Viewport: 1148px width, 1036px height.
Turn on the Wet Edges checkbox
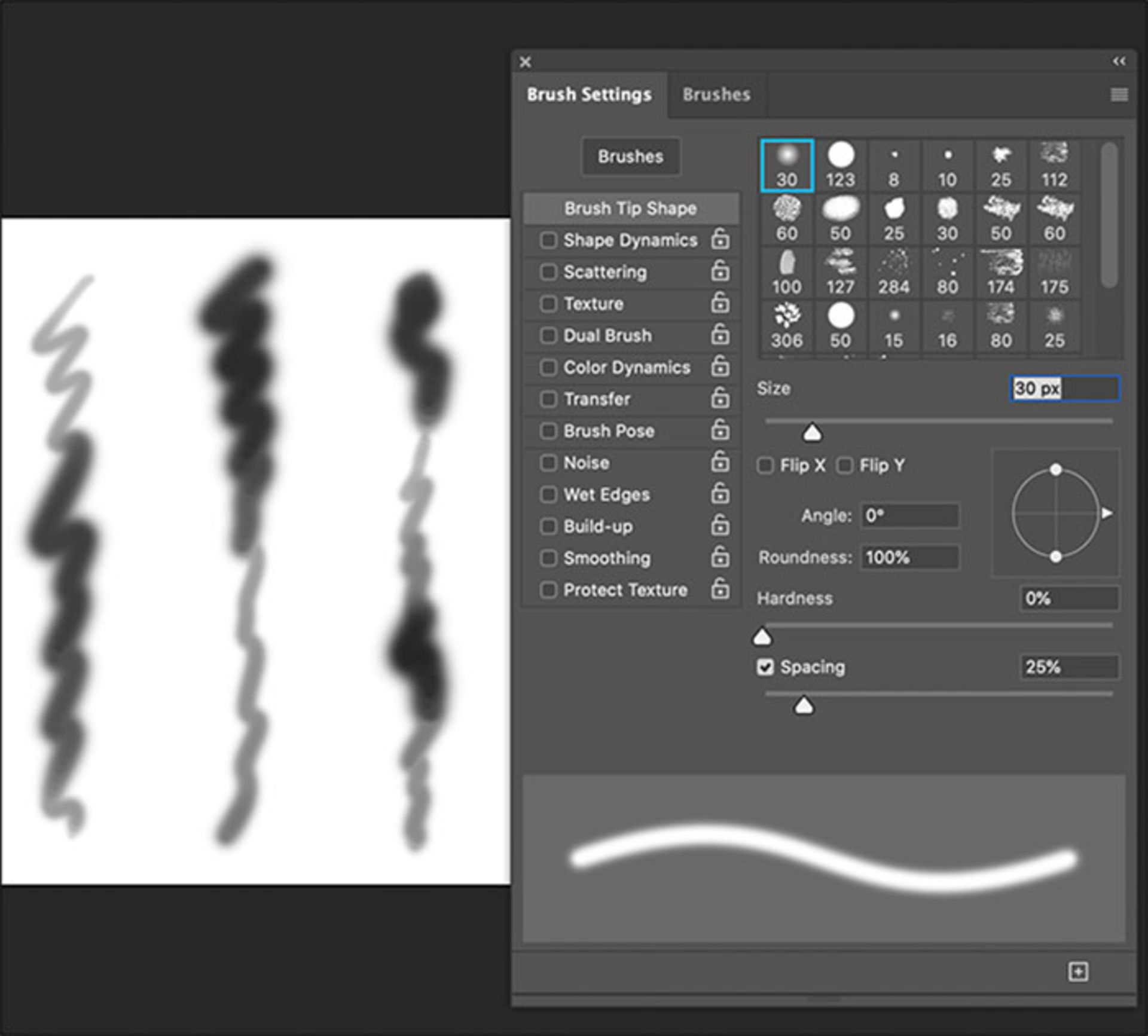click(x=548, y=494)
